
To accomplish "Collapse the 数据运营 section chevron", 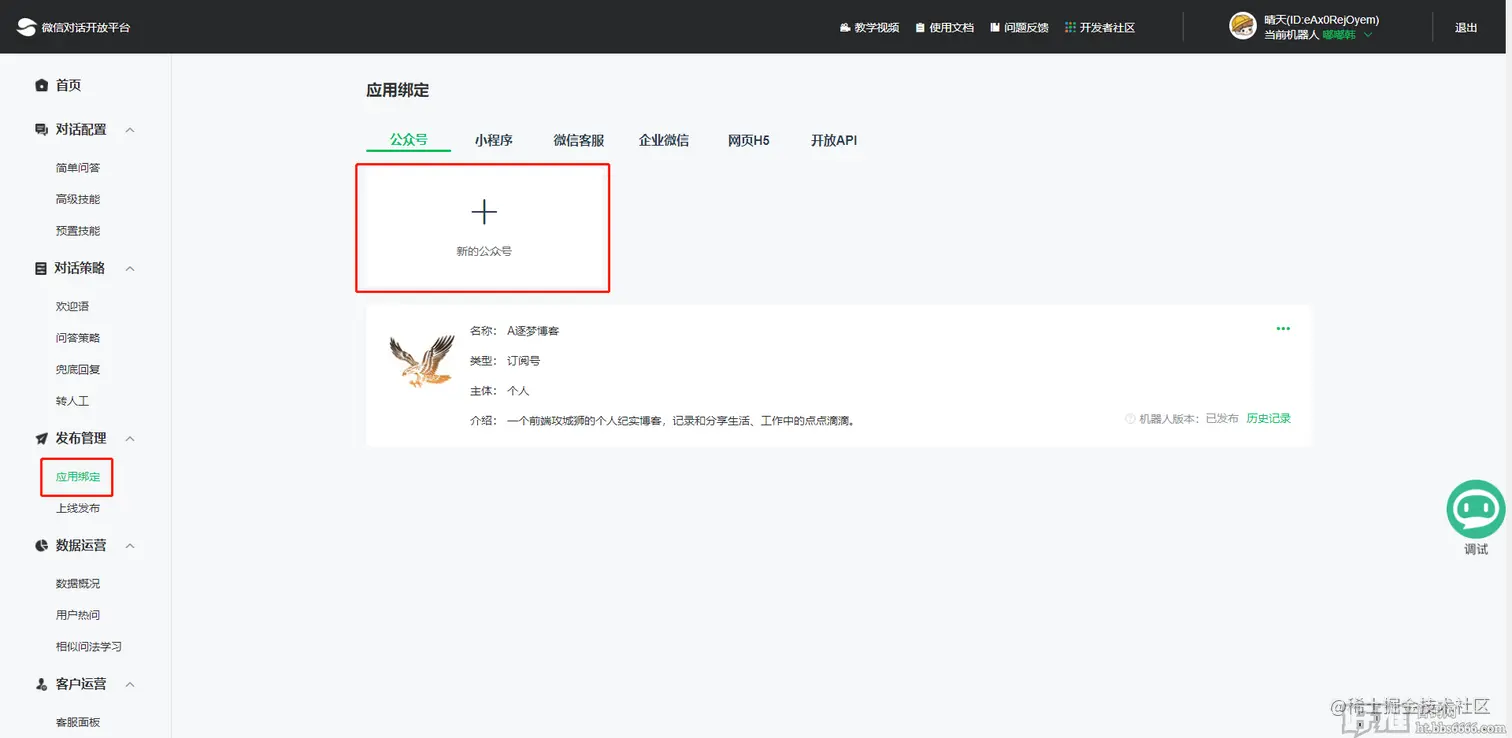I will [130, 546].
